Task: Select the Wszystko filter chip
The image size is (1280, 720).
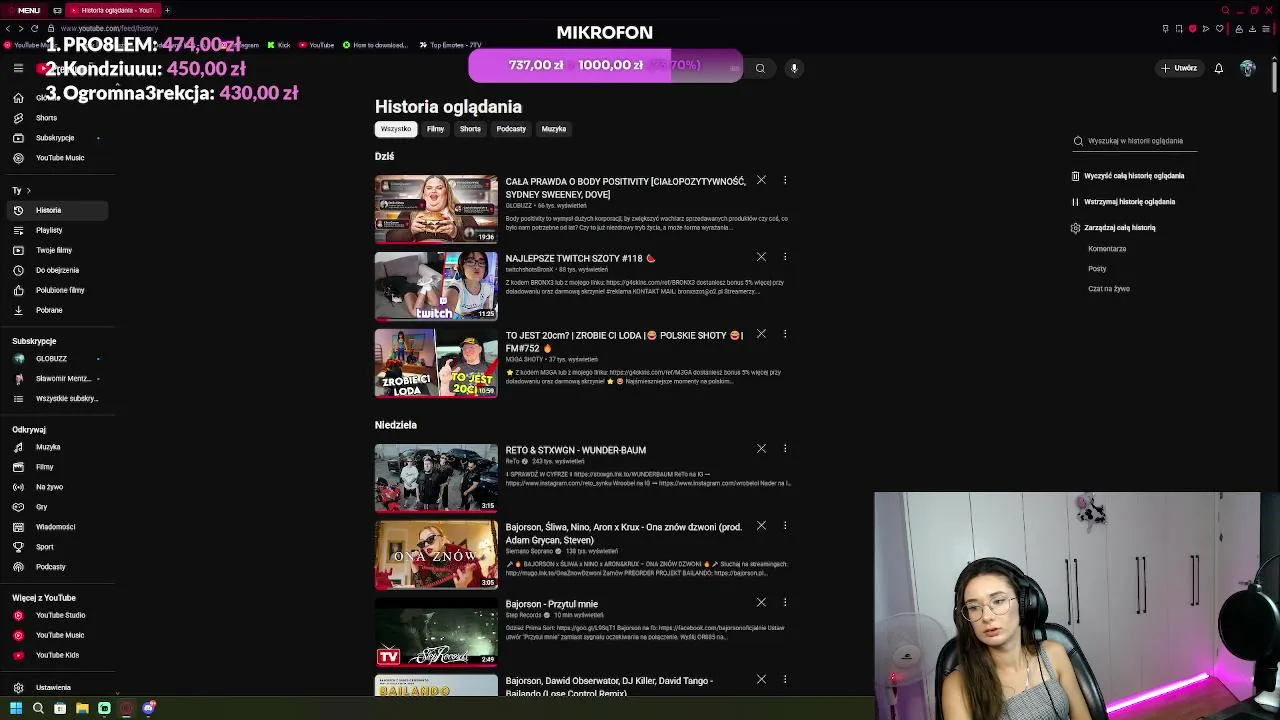Action: point(396,129)
